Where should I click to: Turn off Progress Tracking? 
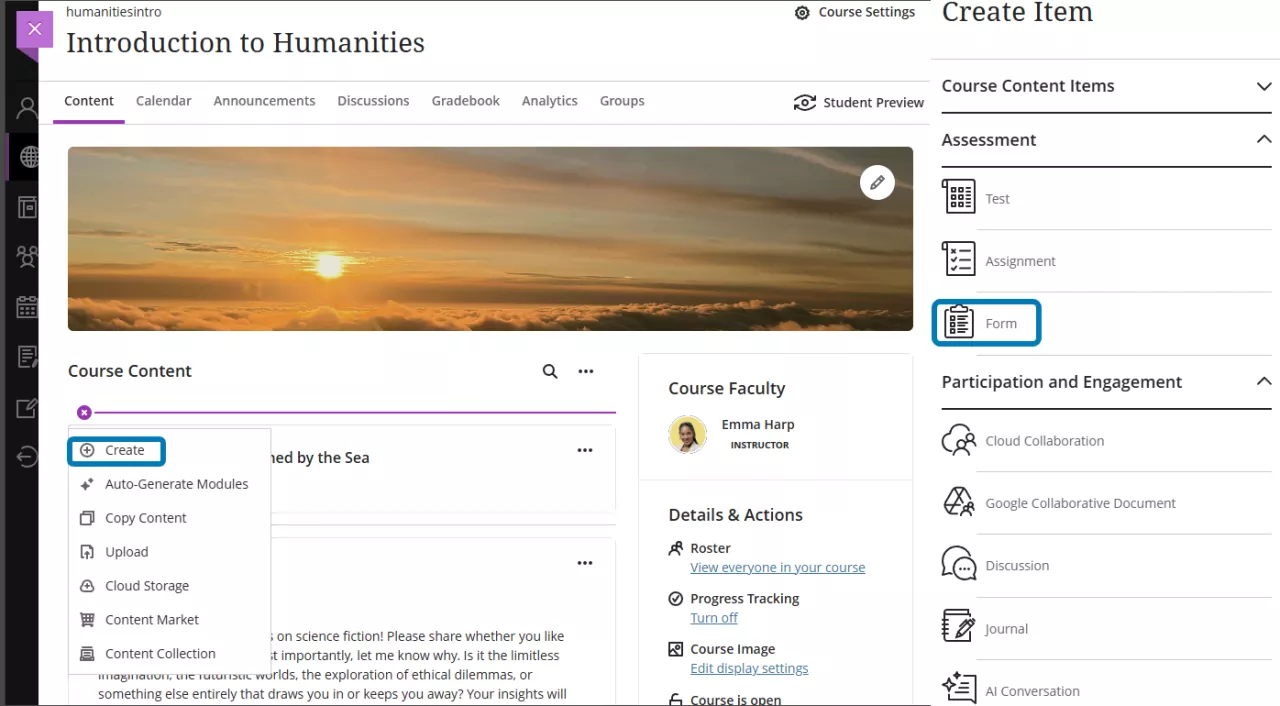[713, 618]
